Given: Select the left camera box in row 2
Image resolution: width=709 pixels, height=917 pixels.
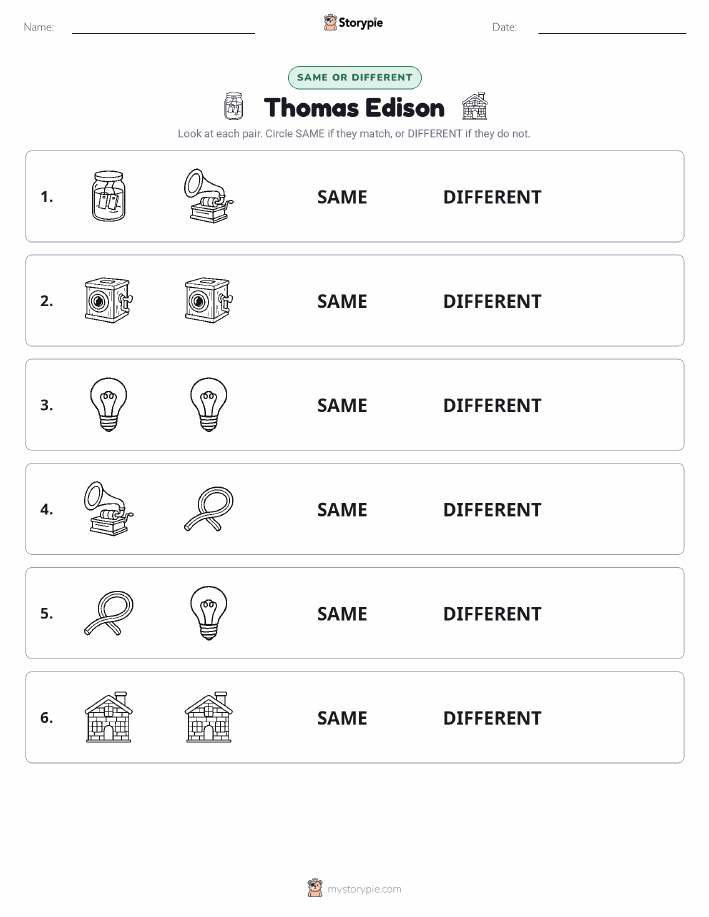Looking at the screenshot, I should pyautogui.click(x=108, y=300).
